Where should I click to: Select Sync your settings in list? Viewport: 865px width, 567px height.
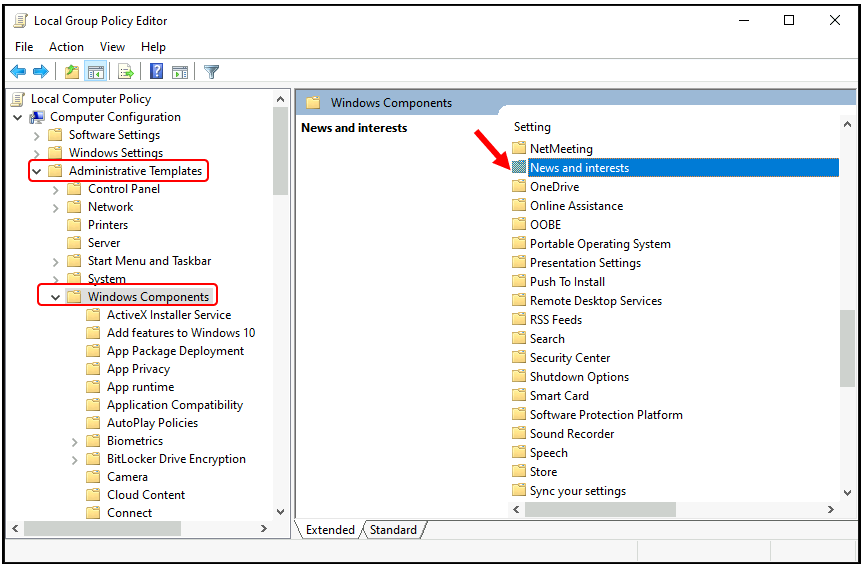click(x=578, y=491)
